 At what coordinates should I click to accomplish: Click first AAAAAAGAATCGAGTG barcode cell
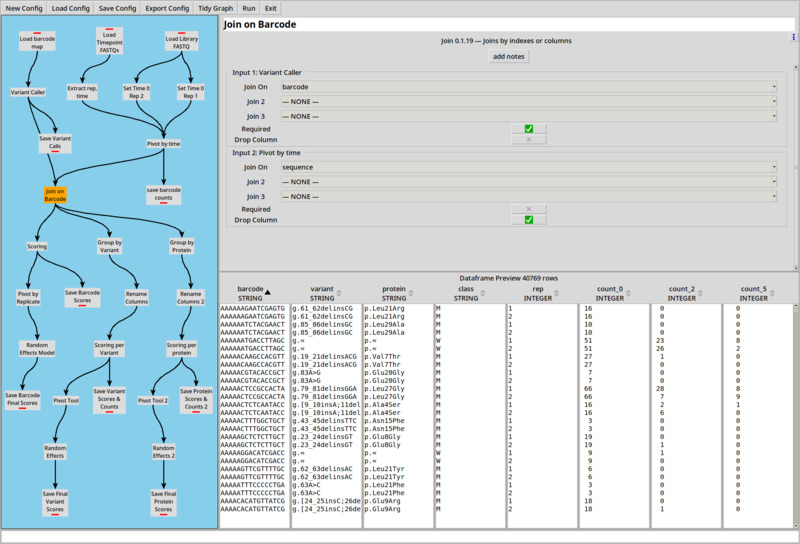(x=253, y=308)
